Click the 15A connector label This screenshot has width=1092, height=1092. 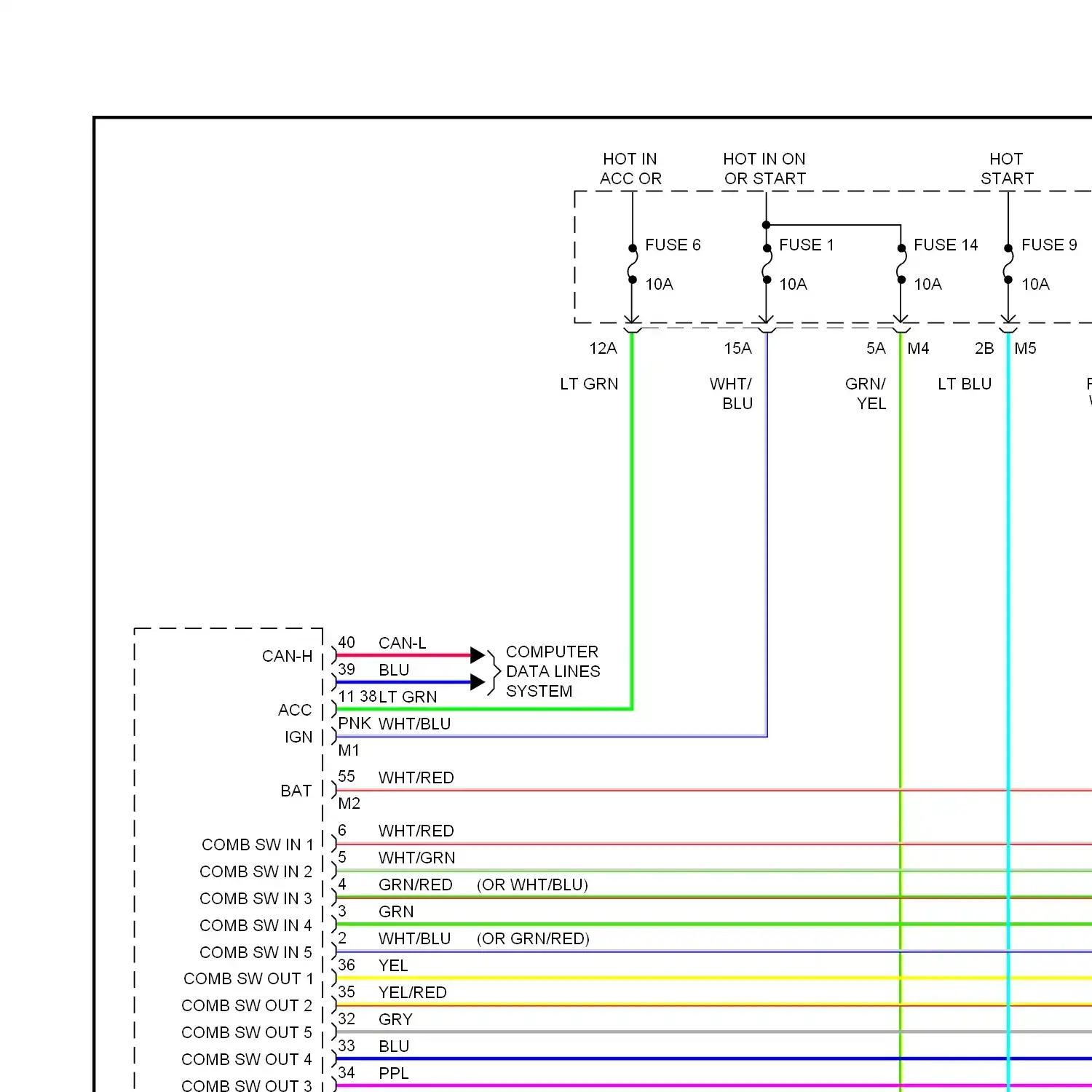tap(737, 349)
